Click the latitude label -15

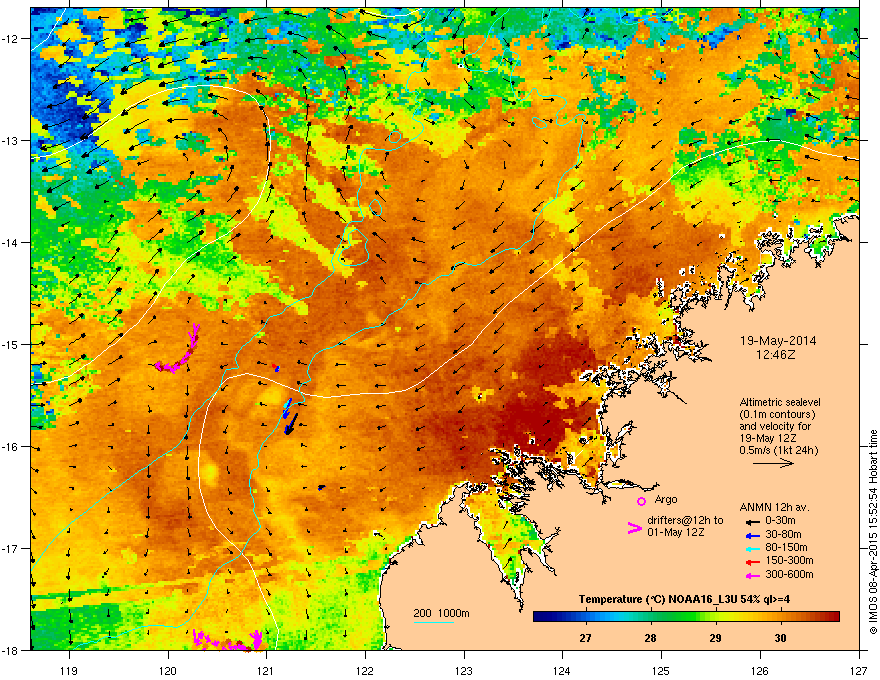pyautogui.click(x=10, y=344)
